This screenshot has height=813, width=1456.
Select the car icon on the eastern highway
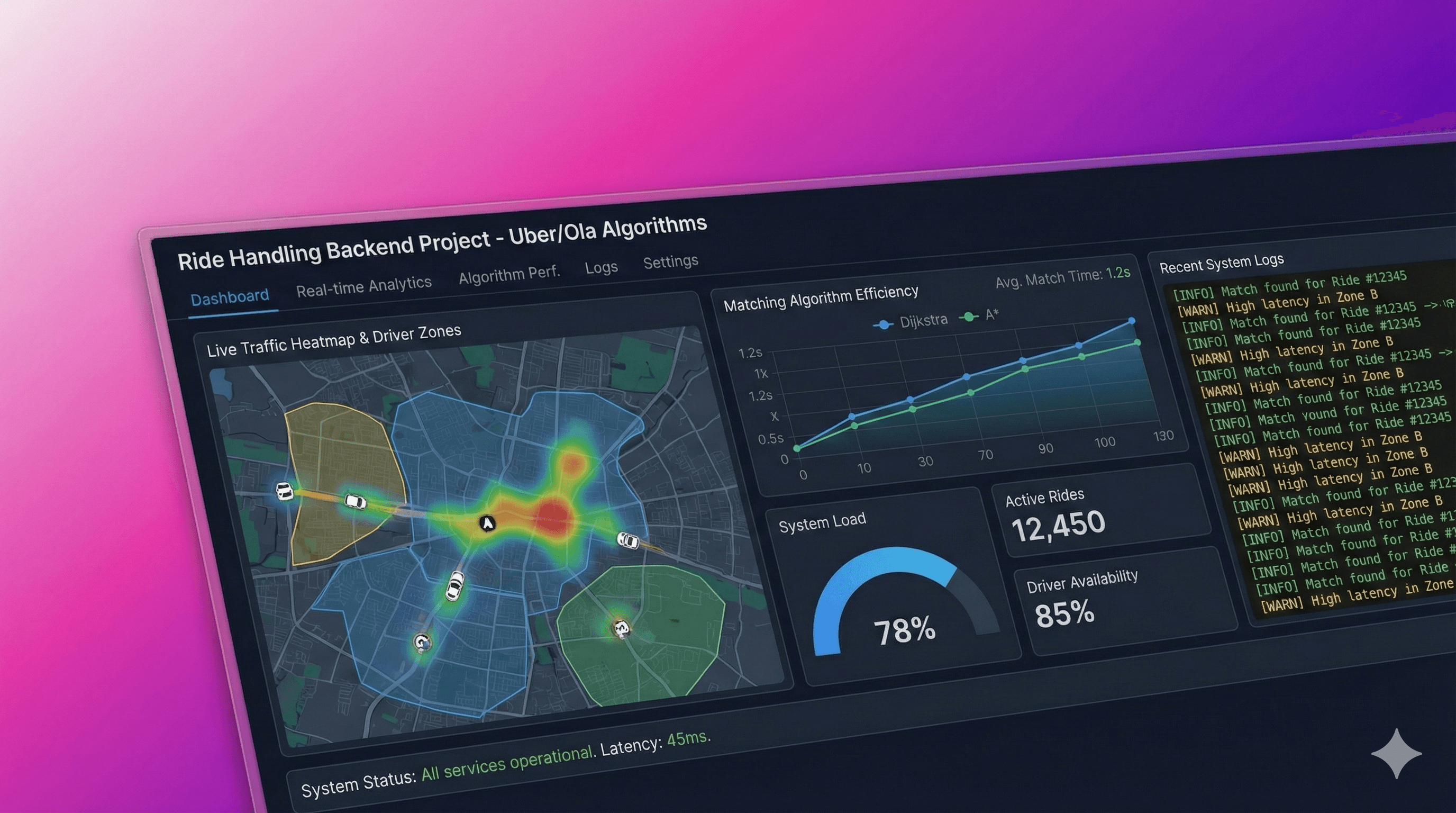tap(627, 540)
